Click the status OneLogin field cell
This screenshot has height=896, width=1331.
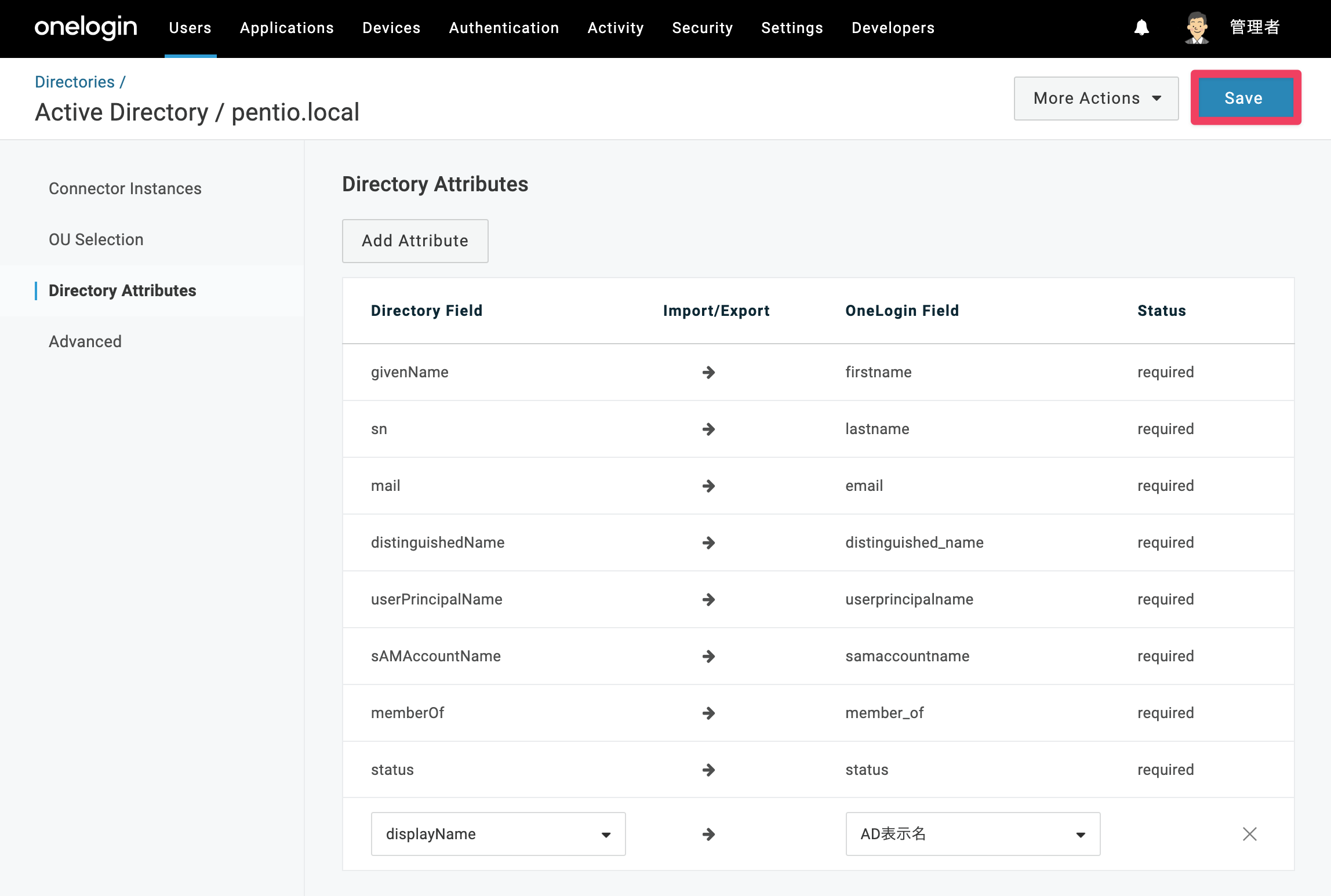click(867, 770)
